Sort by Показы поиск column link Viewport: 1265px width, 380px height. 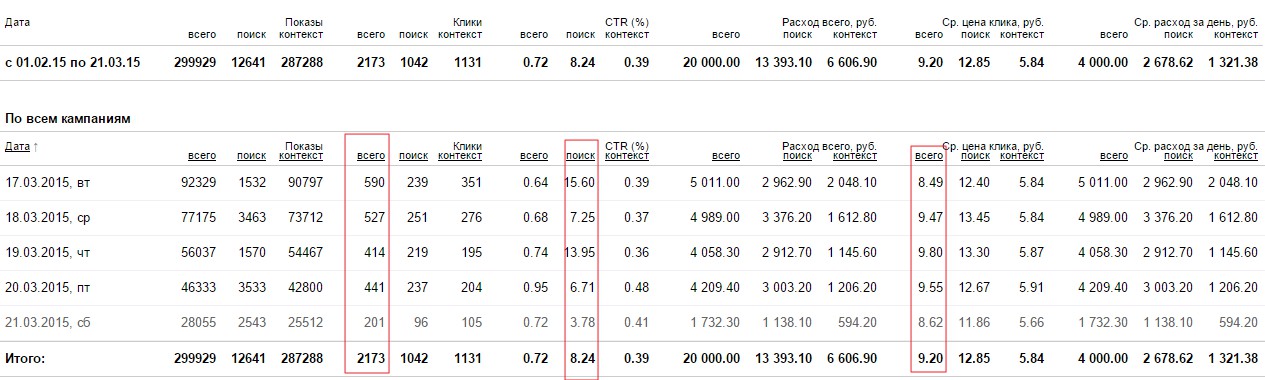point(251,156)
